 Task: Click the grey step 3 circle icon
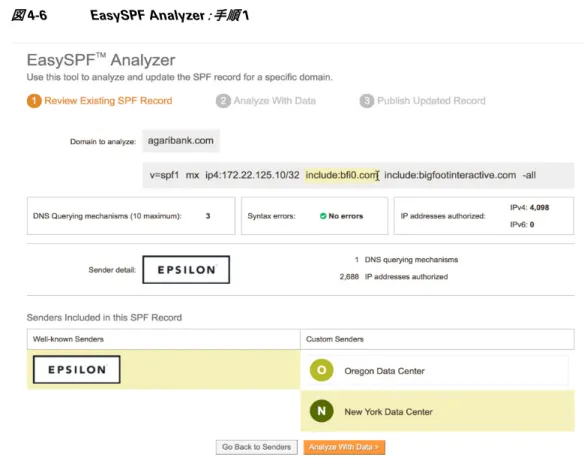(366, 101)
